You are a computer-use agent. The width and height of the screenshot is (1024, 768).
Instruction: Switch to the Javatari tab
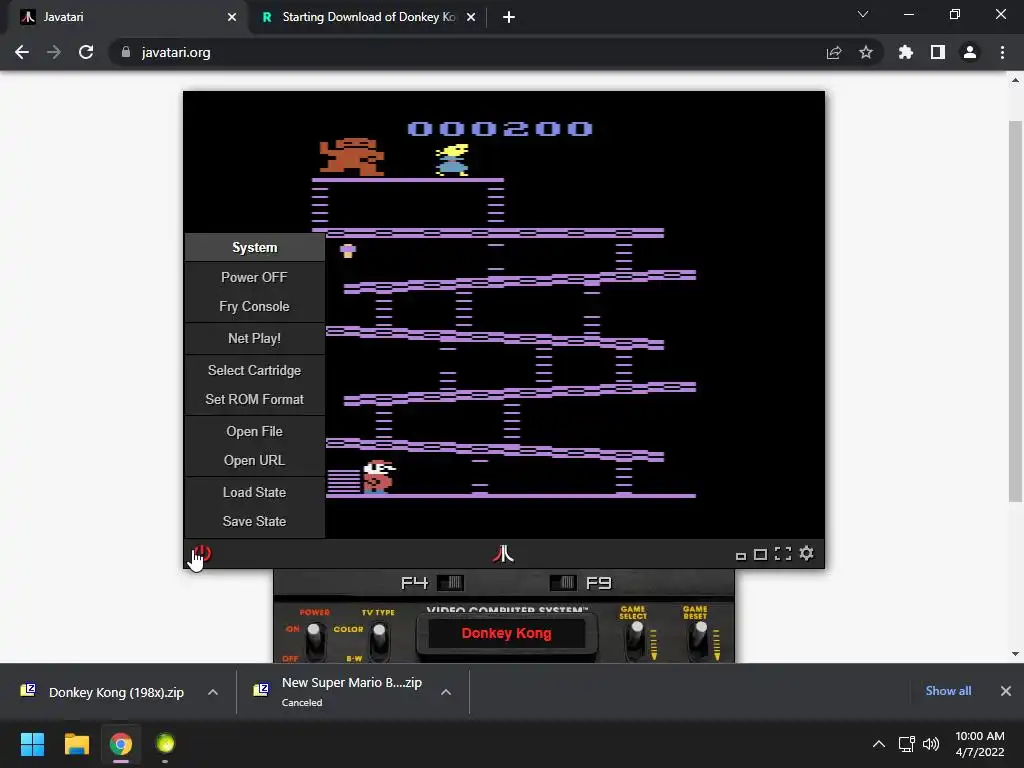point(124,17)
